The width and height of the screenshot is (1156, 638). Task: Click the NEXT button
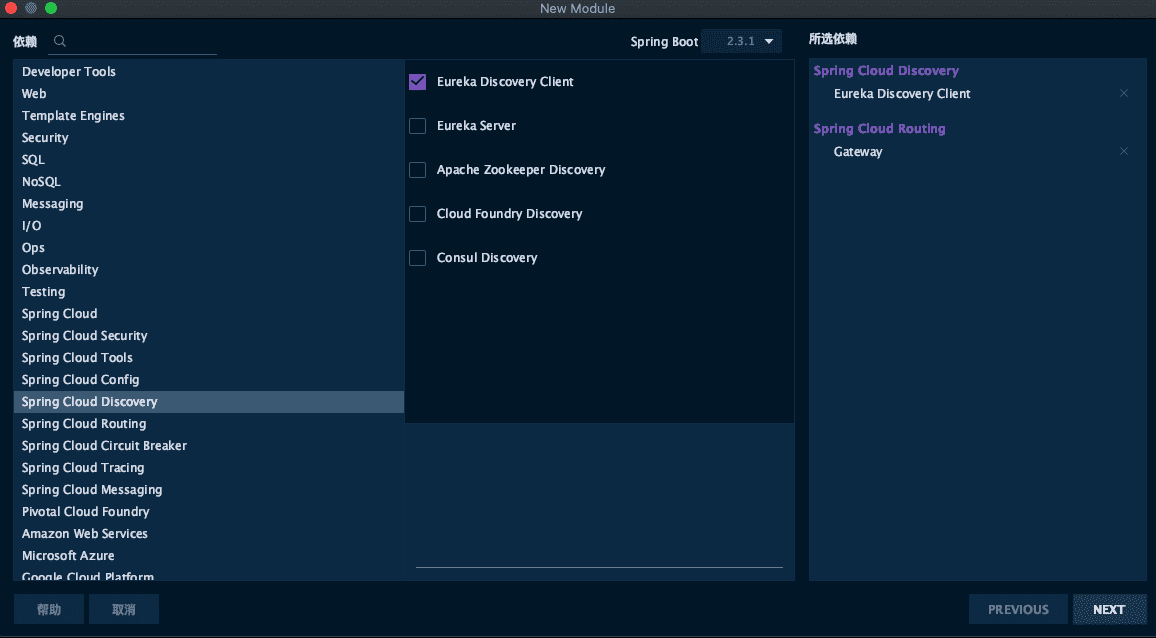point(1109,609)
